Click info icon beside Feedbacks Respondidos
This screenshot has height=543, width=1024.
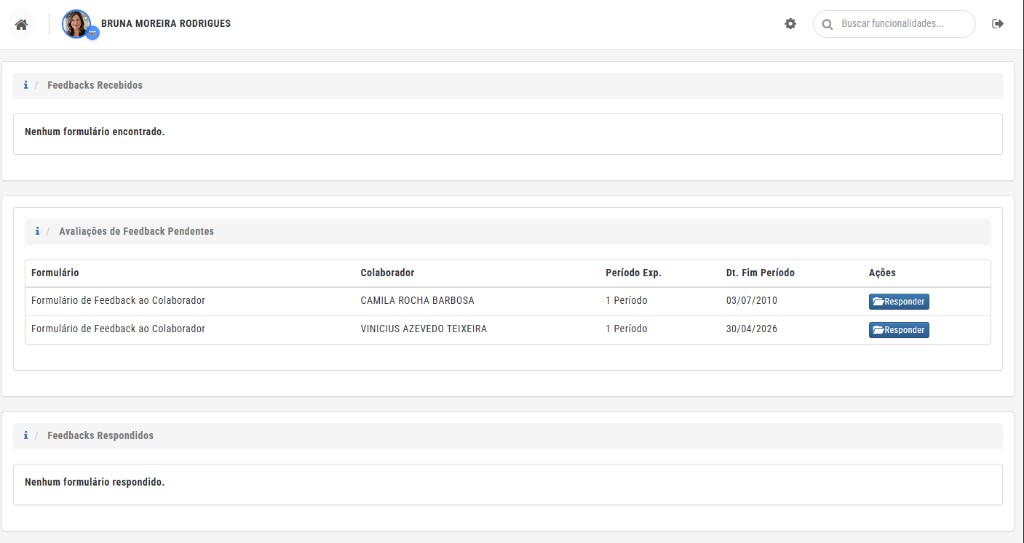(x=25, y=435)
